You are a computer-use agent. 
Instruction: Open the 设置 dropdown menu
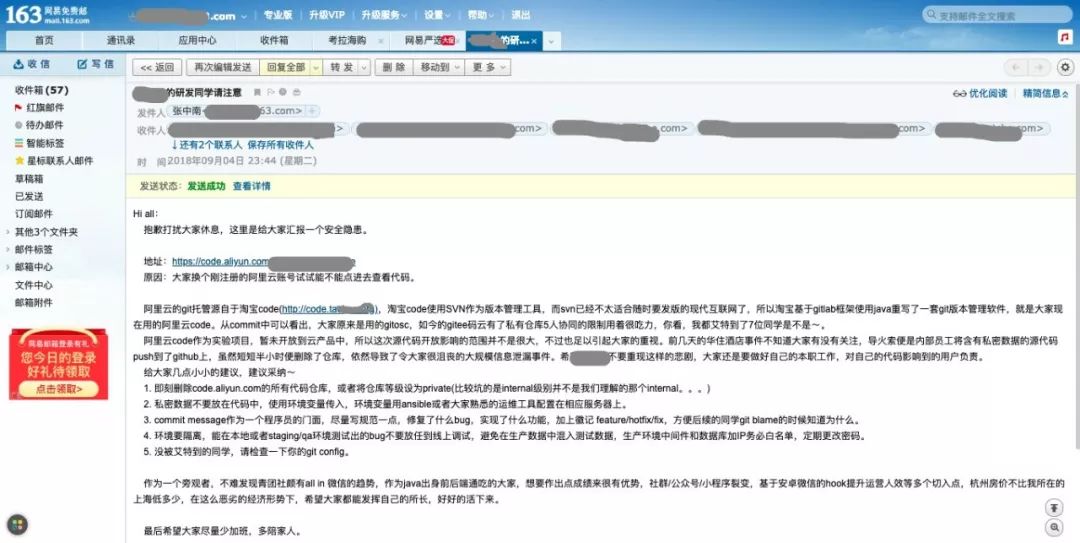pos(437,15)
